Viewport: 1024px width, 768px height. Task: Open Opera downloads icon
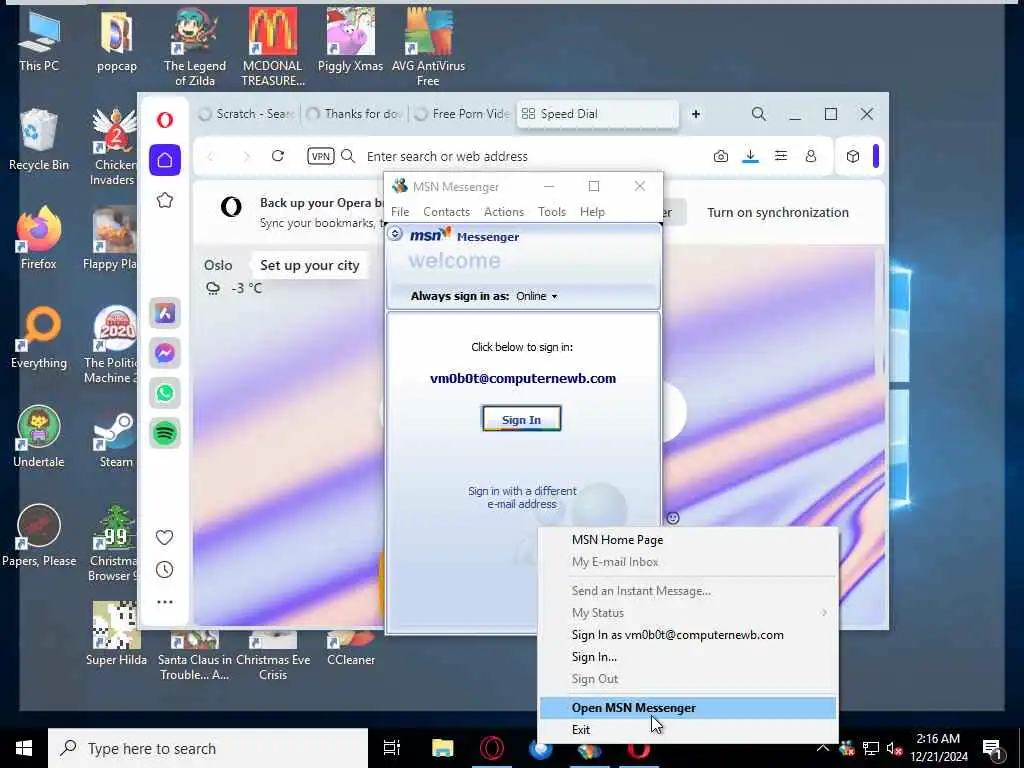coord(750,156)
